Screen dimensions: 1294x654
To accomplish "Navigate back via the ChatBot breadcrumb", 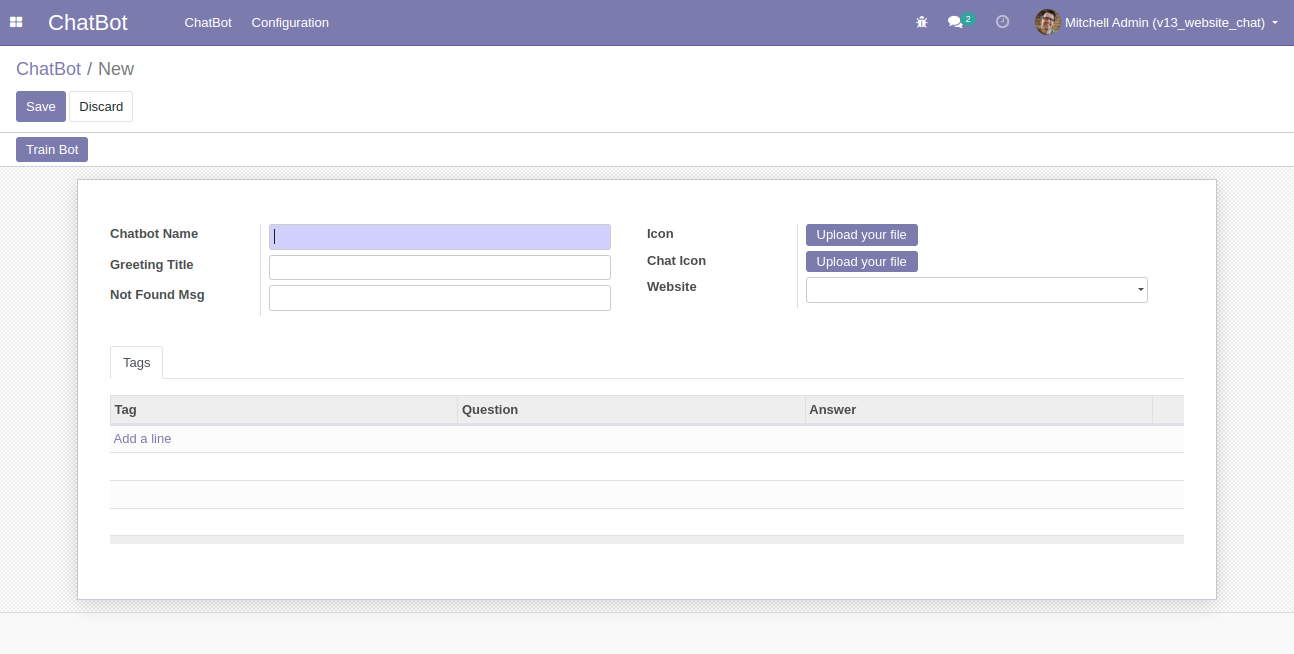I will click(48, 68).
